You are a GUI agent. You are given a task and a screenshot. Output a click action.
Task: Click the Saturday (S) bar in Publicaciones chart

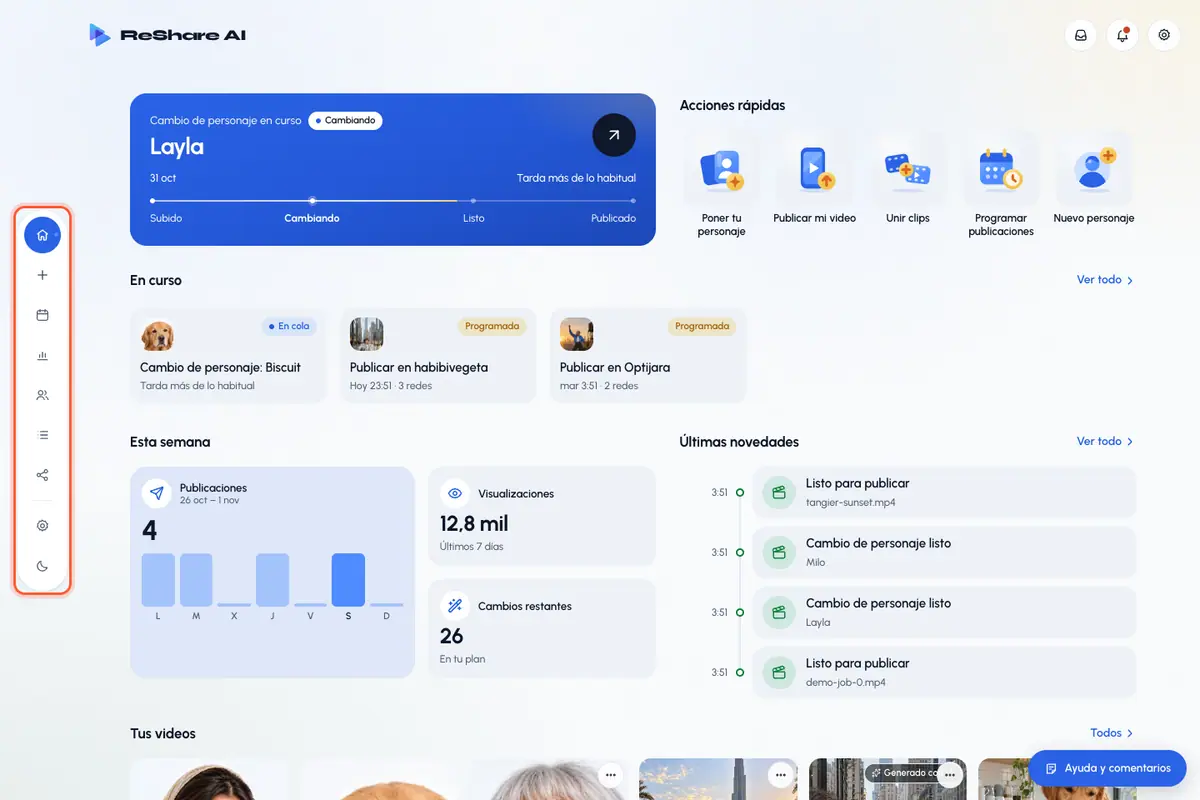click(348, 580)
